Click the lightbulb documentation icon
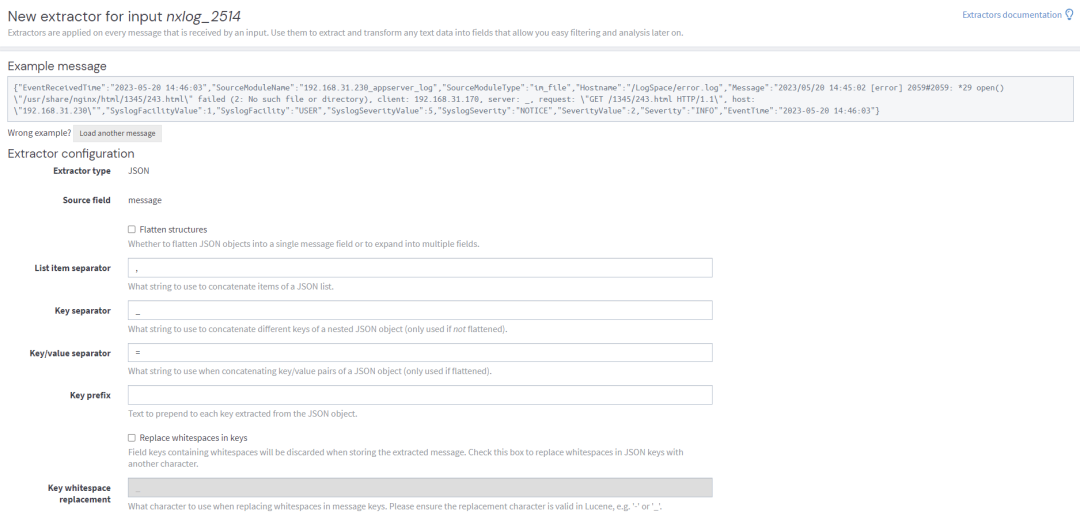 click(x=1069, y=15)
